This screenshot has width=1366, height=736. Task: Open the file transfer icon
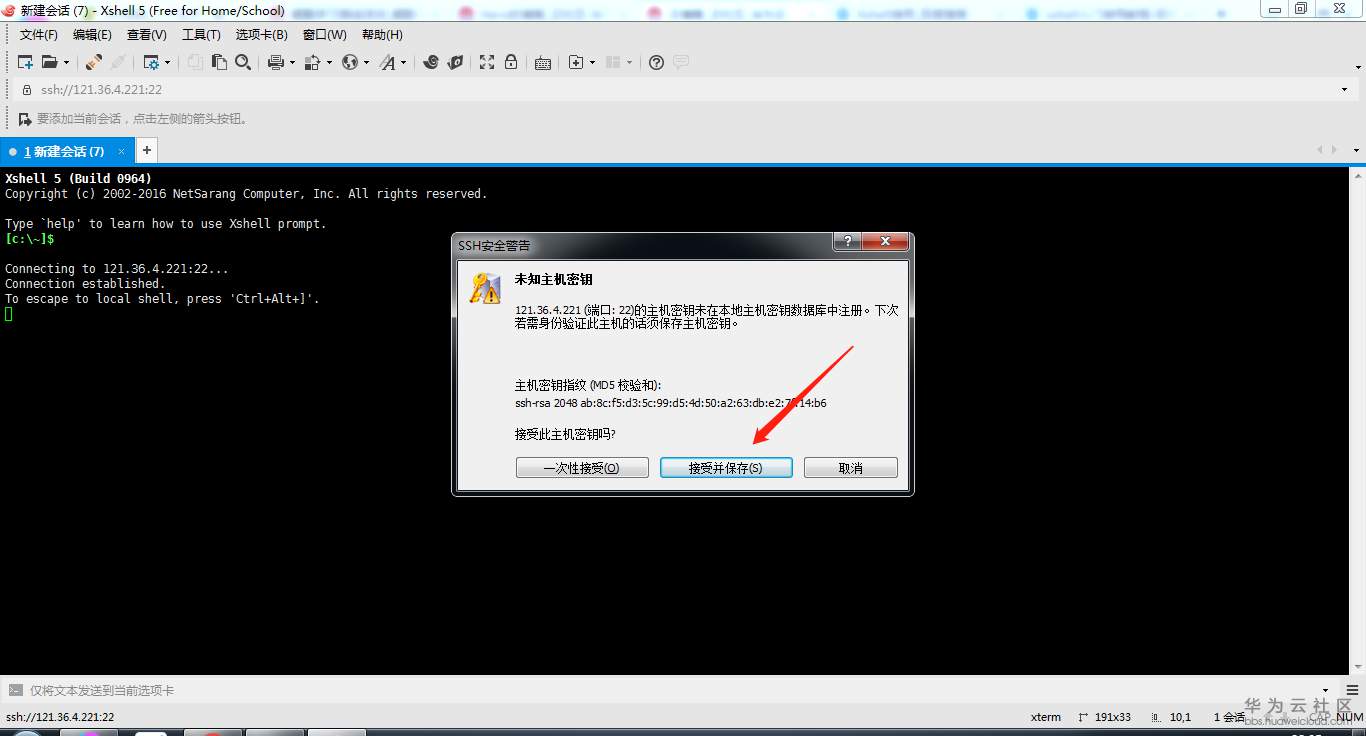pyautogui.click(x=312, y=62)
